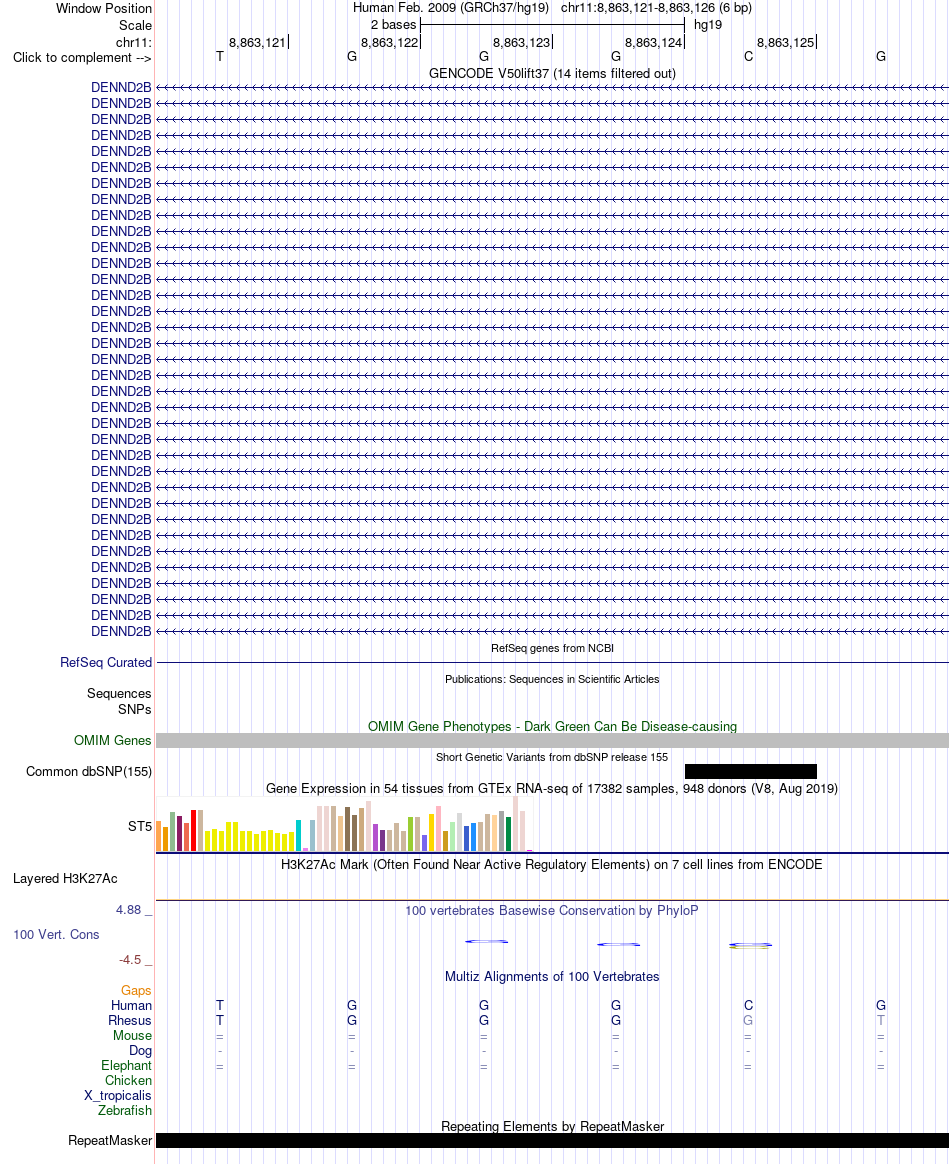Select the 'Window Position' track label
950x1164 pixels.
tap(103, 8)
